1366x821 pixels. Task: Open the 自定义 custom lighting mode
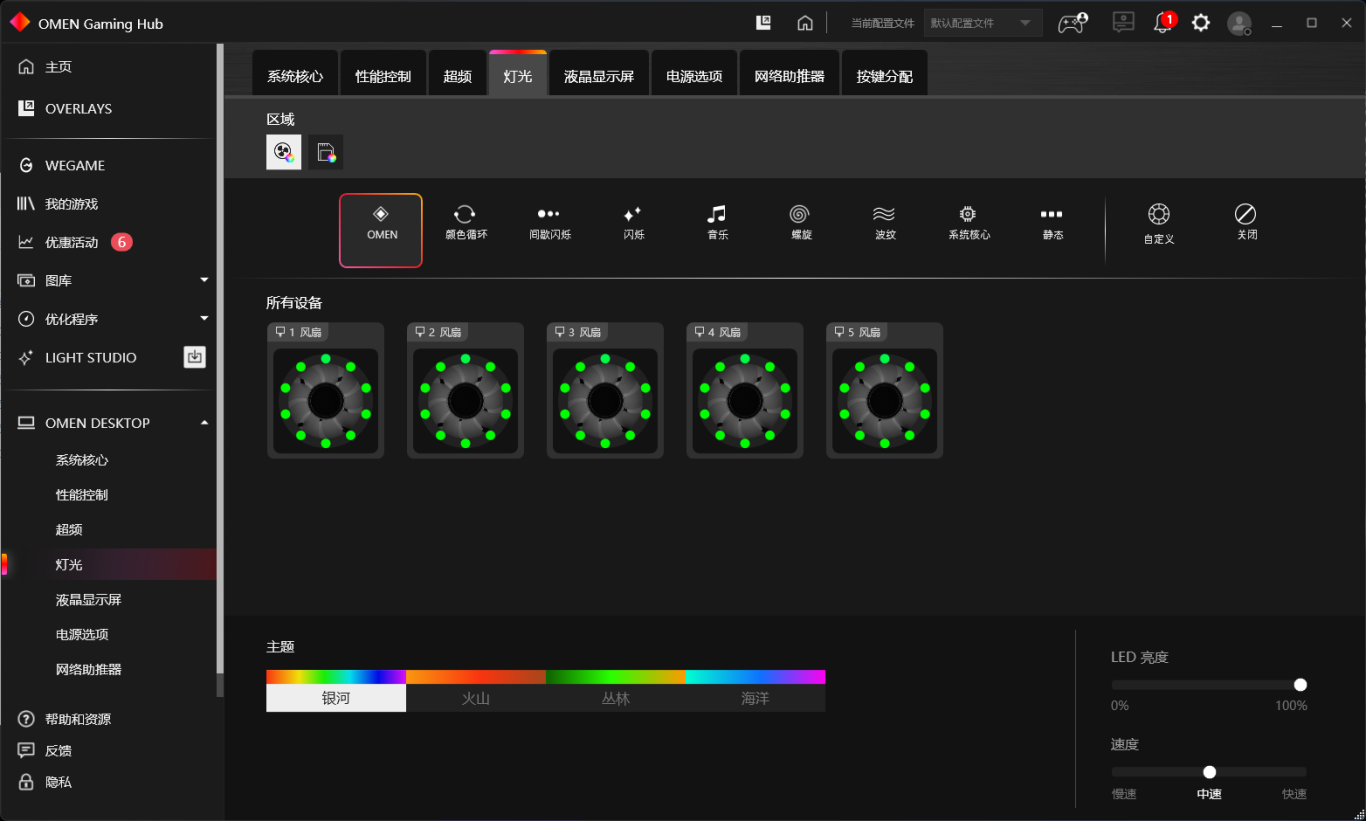(x=1158, y=223)
